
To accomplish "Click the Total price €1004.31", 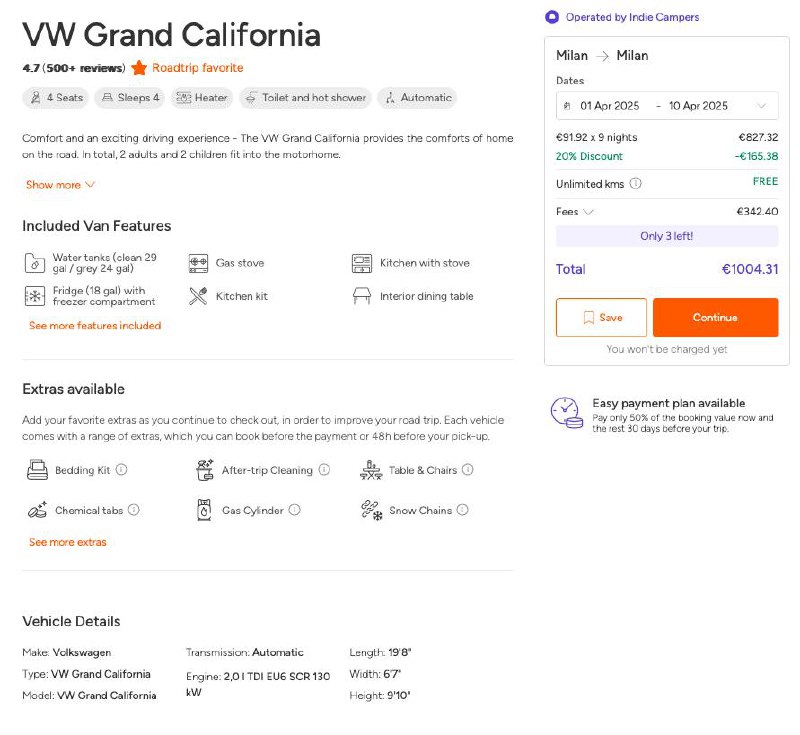I will [750, 269].
